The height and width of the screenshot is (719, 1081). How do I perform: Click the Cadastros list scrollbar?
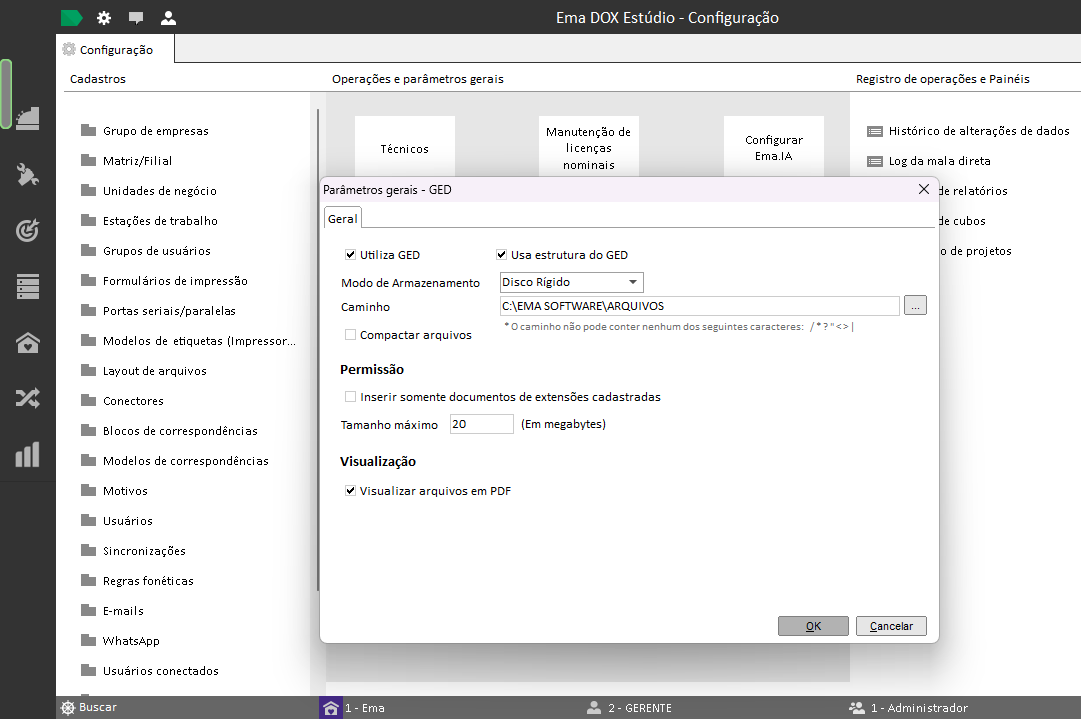point(318,350)
